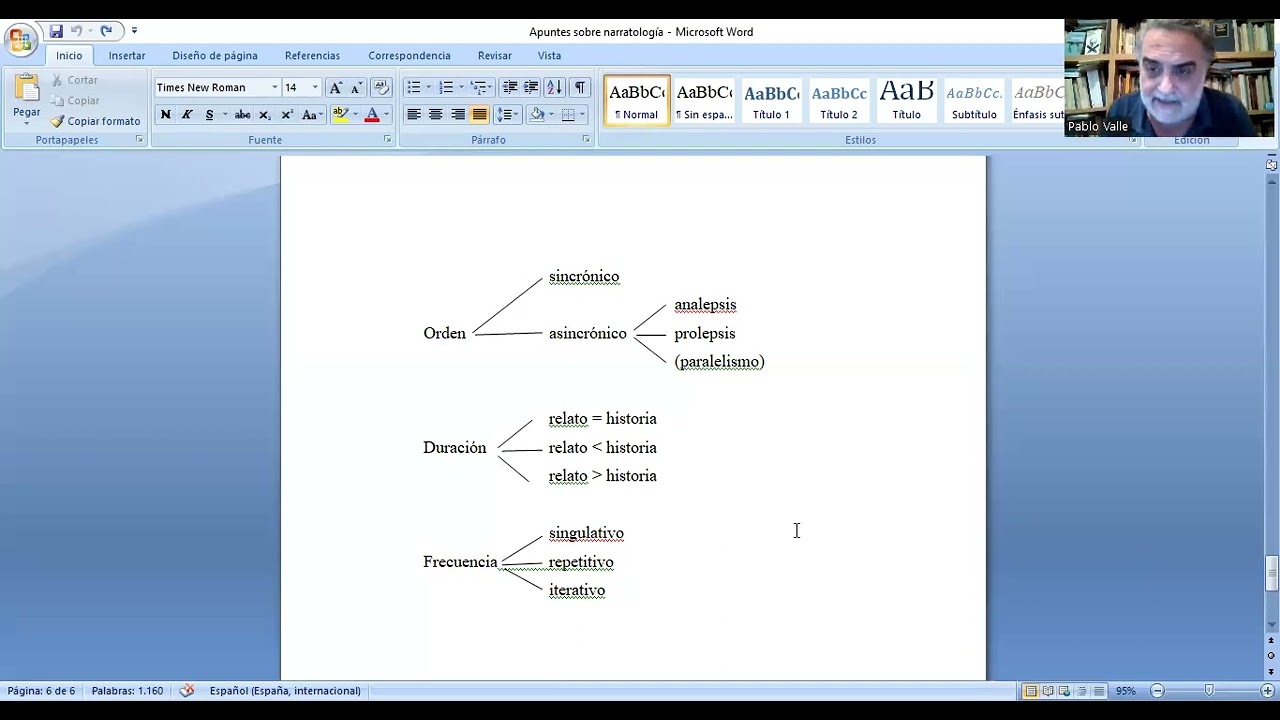Decrease paragraph indent
Screen dimensions: 1280x720
(510, 88)
